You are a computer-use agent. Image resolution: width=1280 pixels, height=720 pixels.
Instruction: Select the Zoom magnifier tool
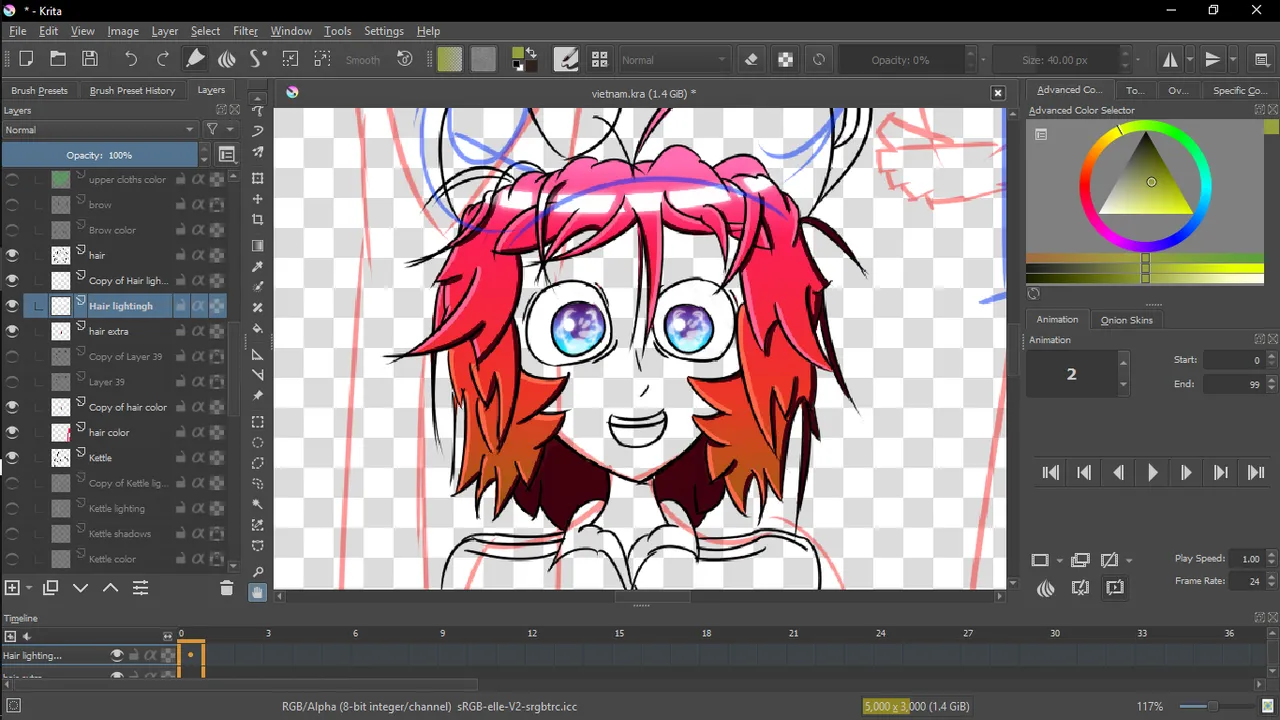coord(258,572)
